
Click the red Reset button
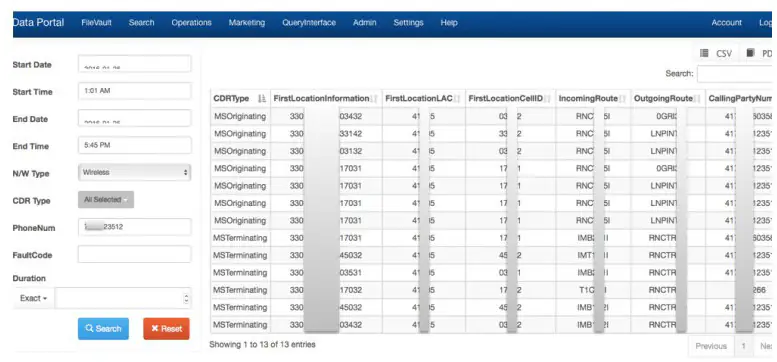click(x=166, y=329)
